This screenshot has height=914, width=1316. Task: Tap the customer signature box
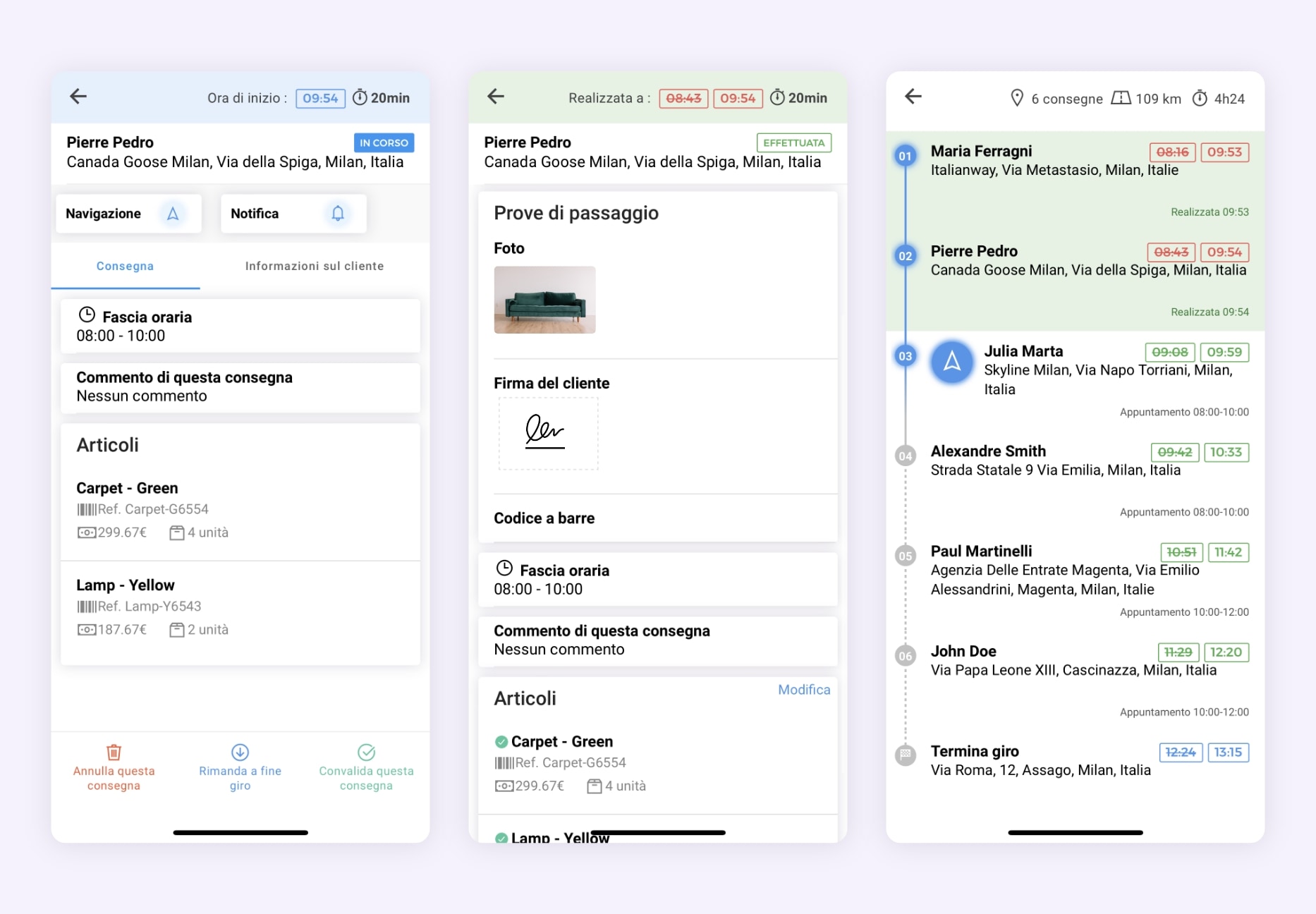coord(548,433)
